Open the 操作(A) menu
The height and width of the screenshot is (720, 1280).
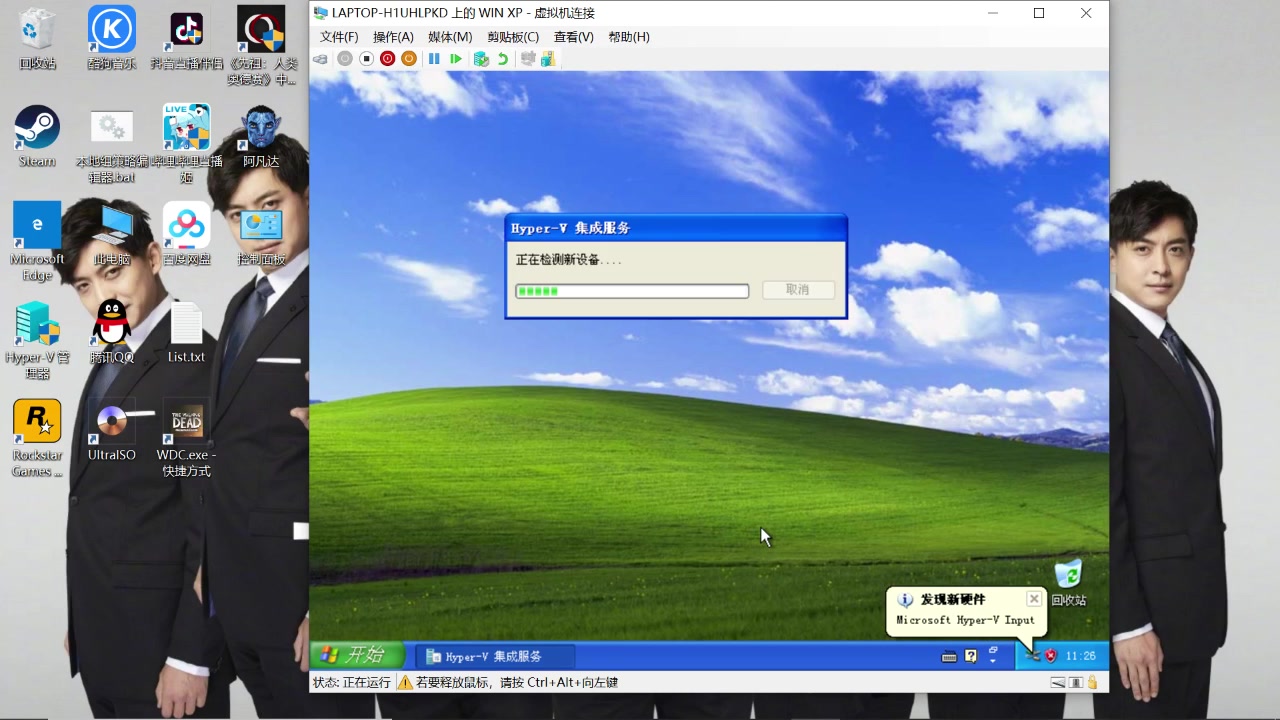click(393, 37)
